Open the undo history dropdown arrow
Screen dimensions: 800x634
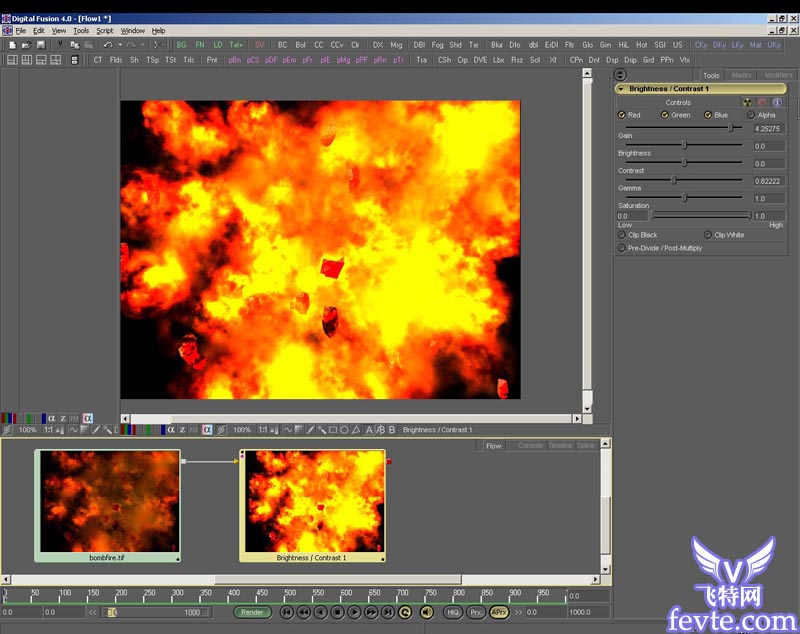[120, 45]
